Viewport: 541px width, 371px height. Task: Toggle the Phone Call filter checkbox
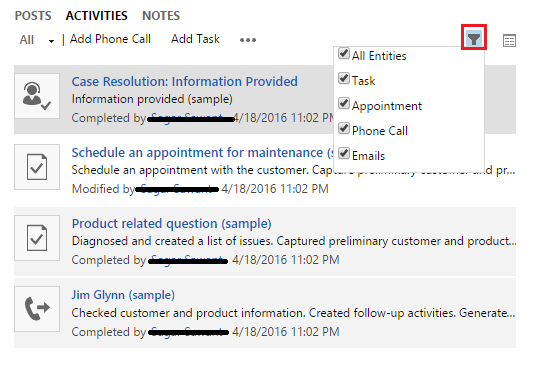click(344, 128)
